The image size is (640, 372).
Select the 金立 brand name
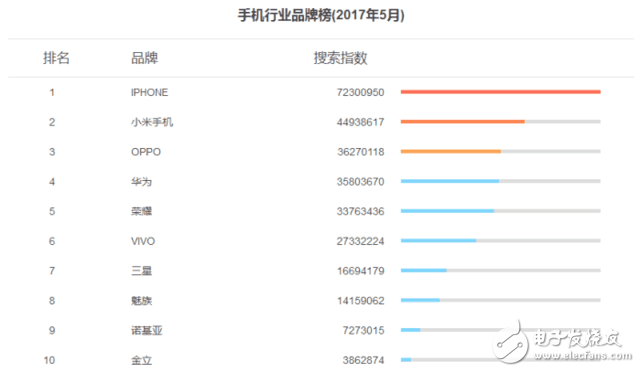pyautogui.click(x=141, y=360)
